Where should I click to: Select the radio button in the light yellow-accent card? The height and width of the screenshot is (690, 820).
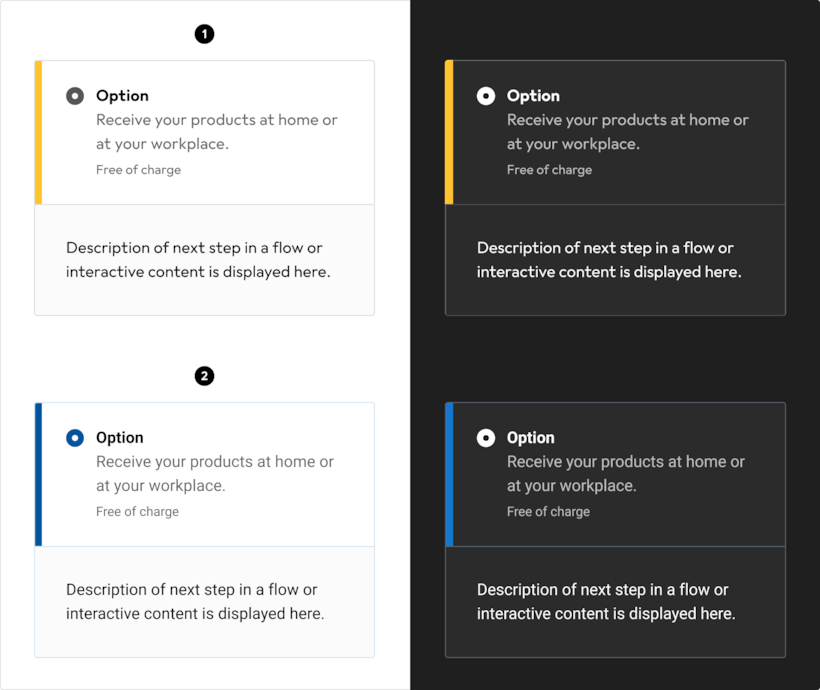(75, 96)
